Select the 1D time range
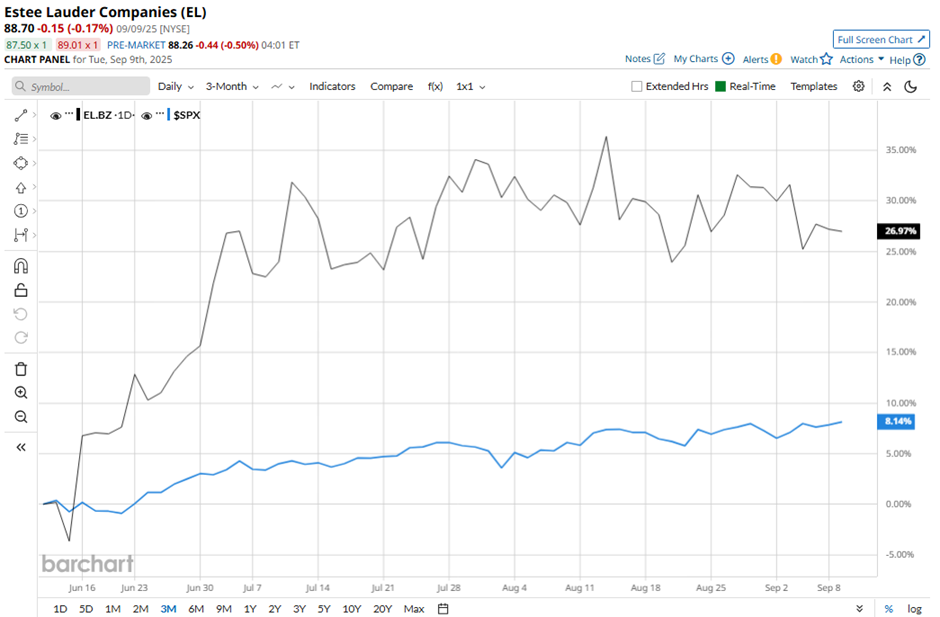940x617 pixels. tap(60, 609)
